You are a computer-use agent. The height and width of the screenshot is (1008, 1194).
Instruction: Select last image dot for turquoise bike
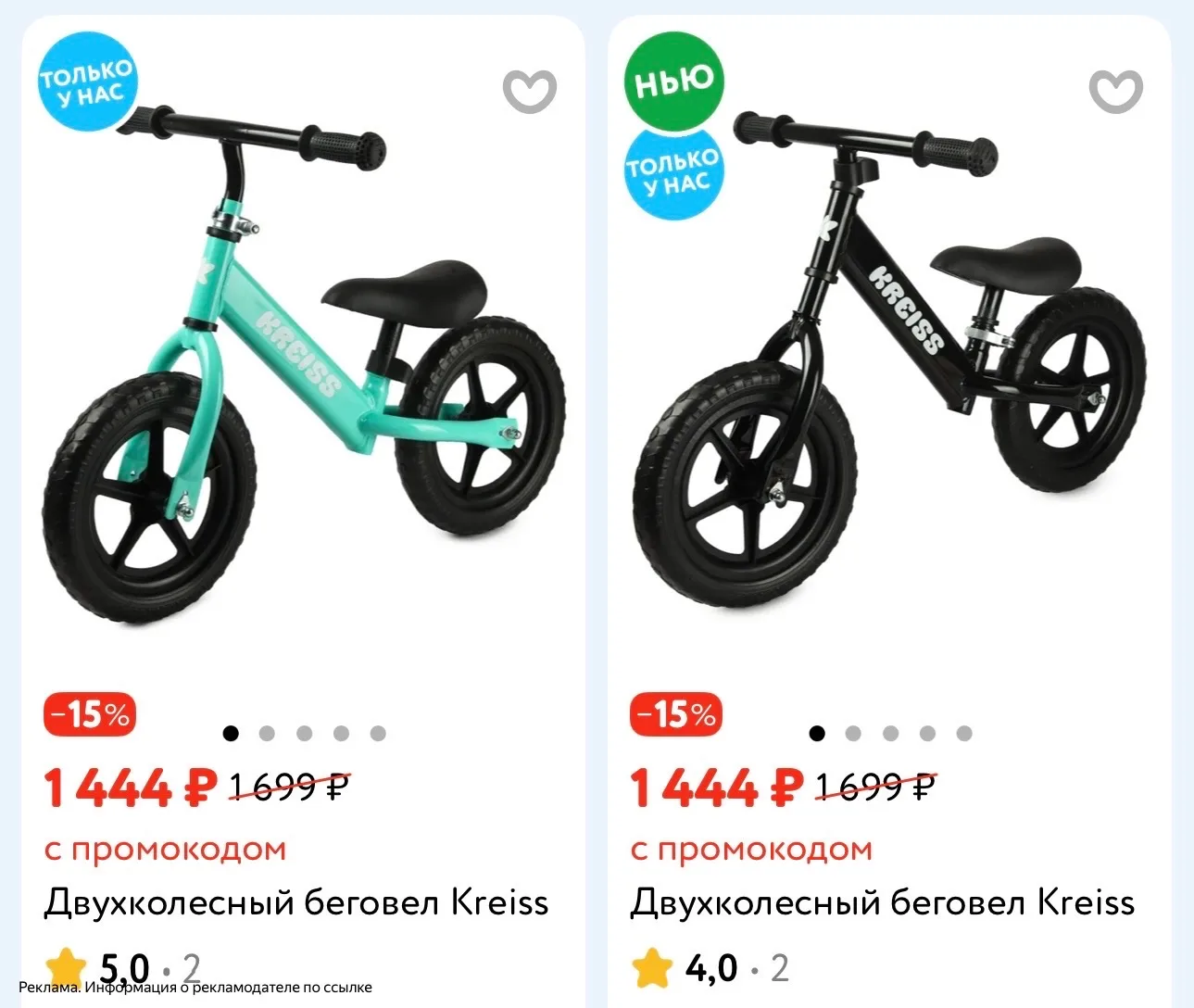point(378,734)
